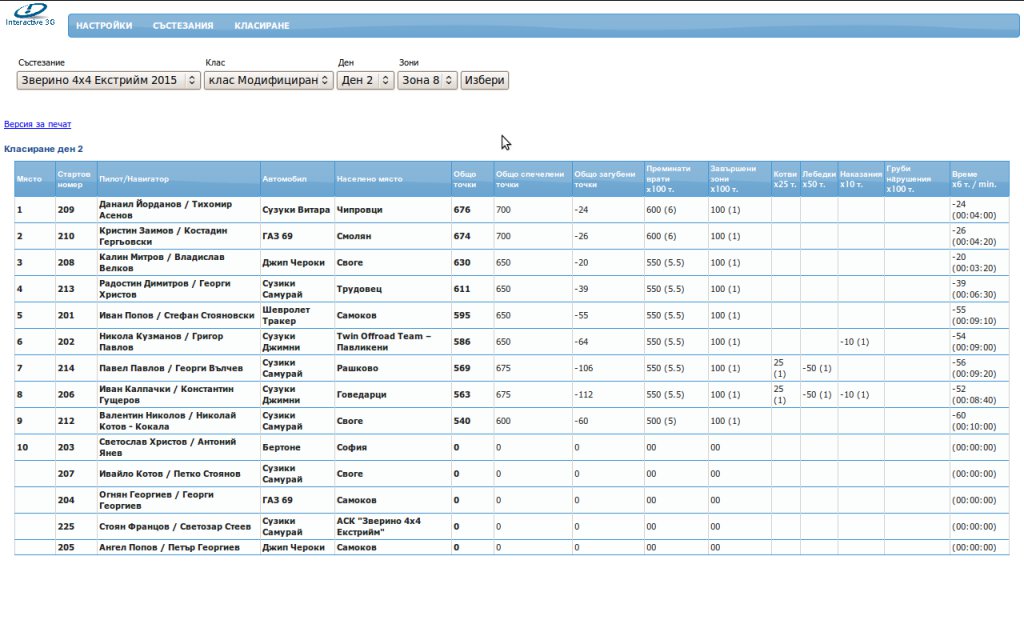The height and width of the screenshot is (640, 1024).
Task: Click the Twin Offroad Team – Павликени cell
Action: [x=384, y=341]
